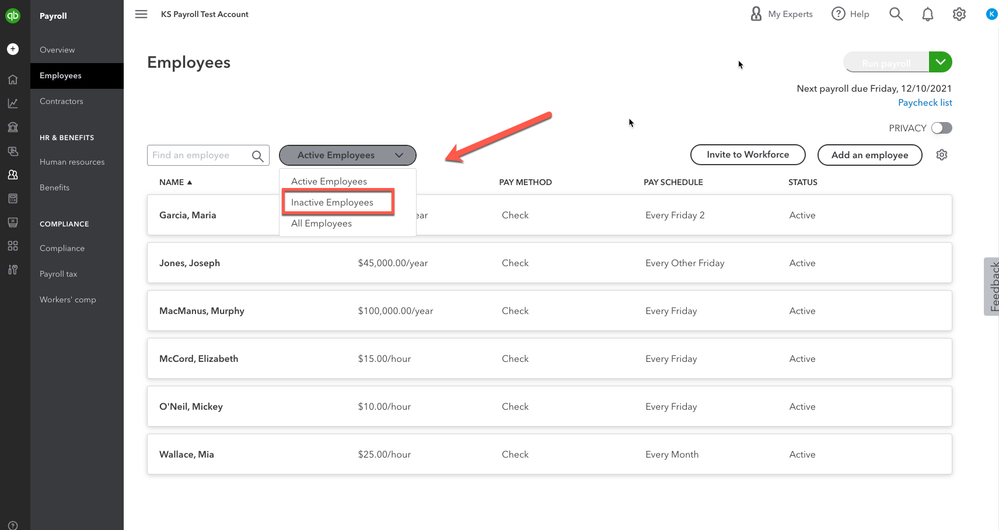
Task: Open Garcia, Maria employee row
Action: (x=549, y=215)
